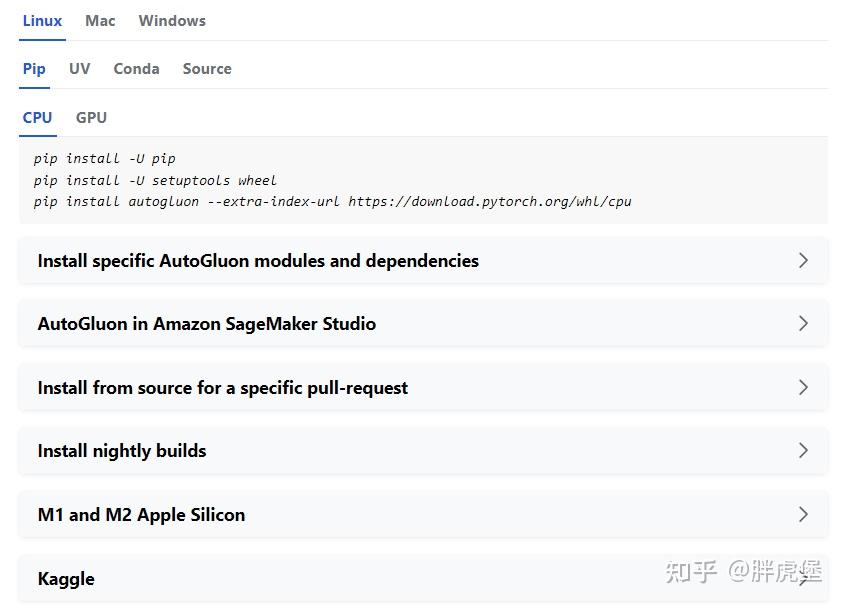Screen dimensions: 843x605
Task: Switch to the GPU tab
Action: 91,117
